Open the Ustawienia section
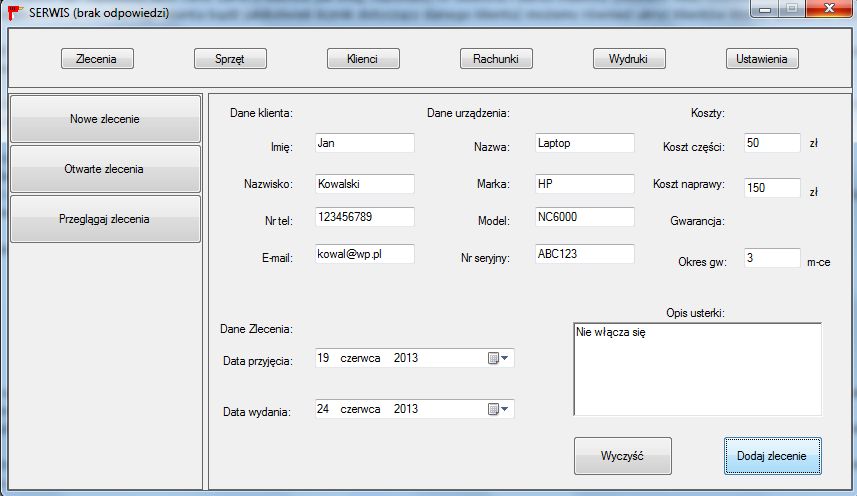857x496 pixels. [x=762, y=58]
